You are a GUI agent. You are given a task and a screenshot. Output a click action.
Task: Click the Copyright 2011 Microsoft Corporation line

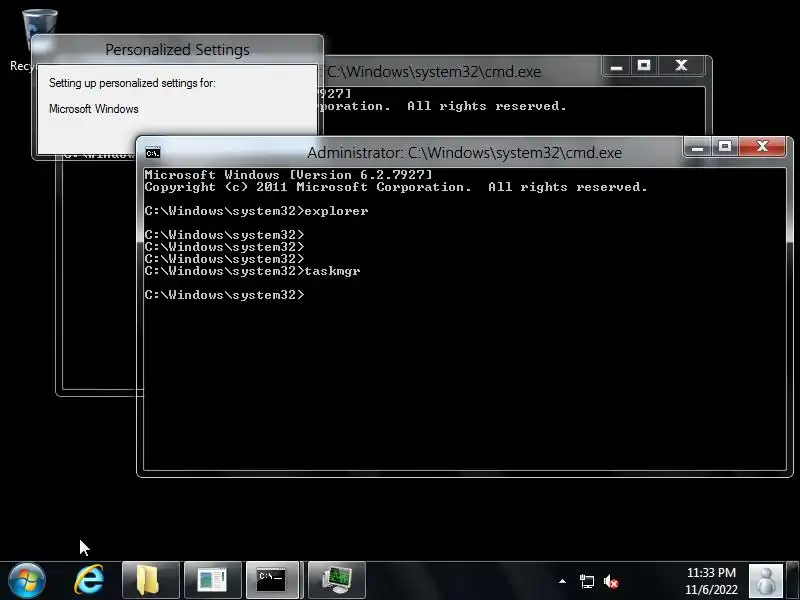click(396, 187)
